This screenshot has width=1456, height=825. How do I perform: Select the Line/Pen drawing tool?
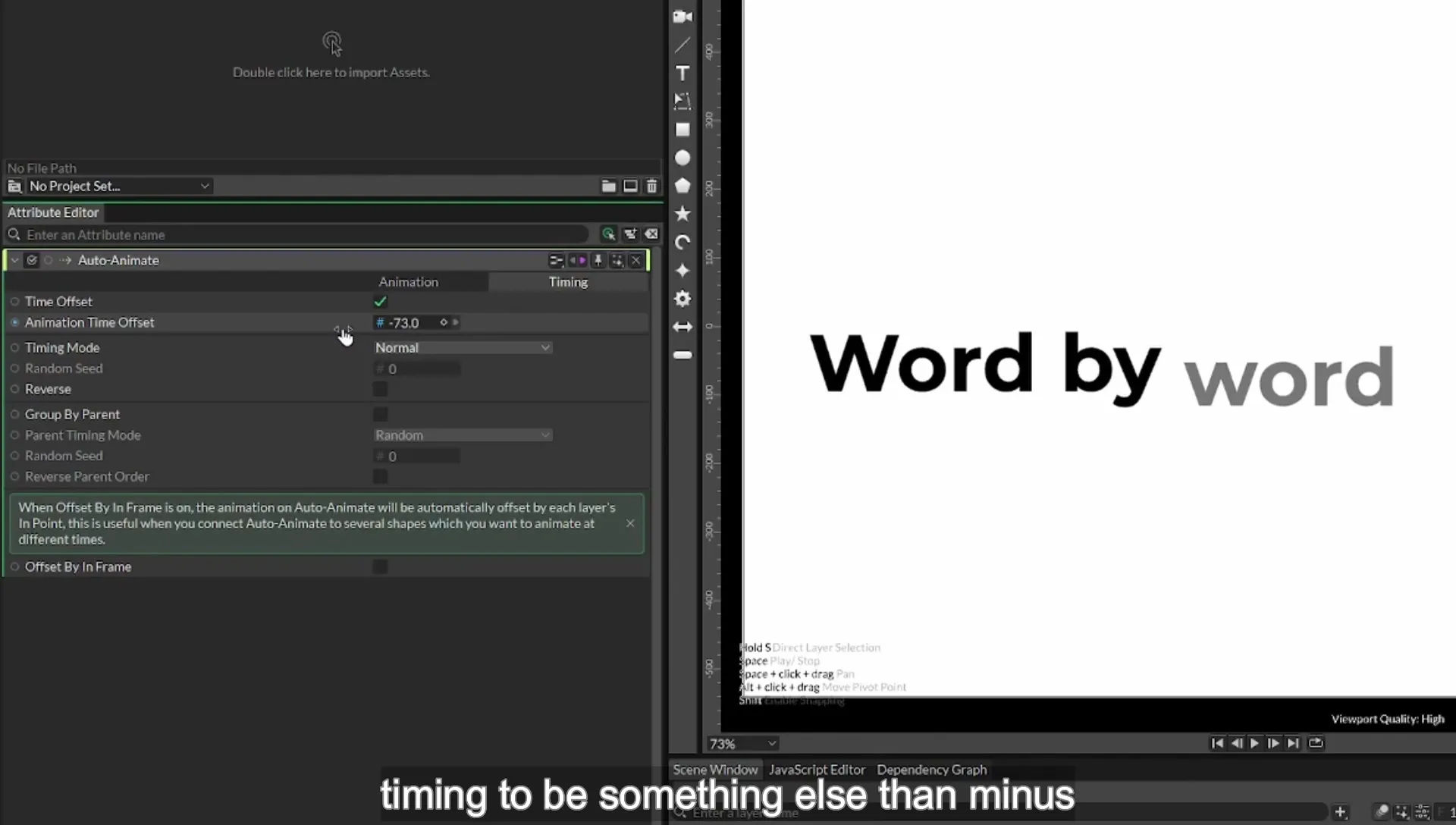tap(682, 45)
